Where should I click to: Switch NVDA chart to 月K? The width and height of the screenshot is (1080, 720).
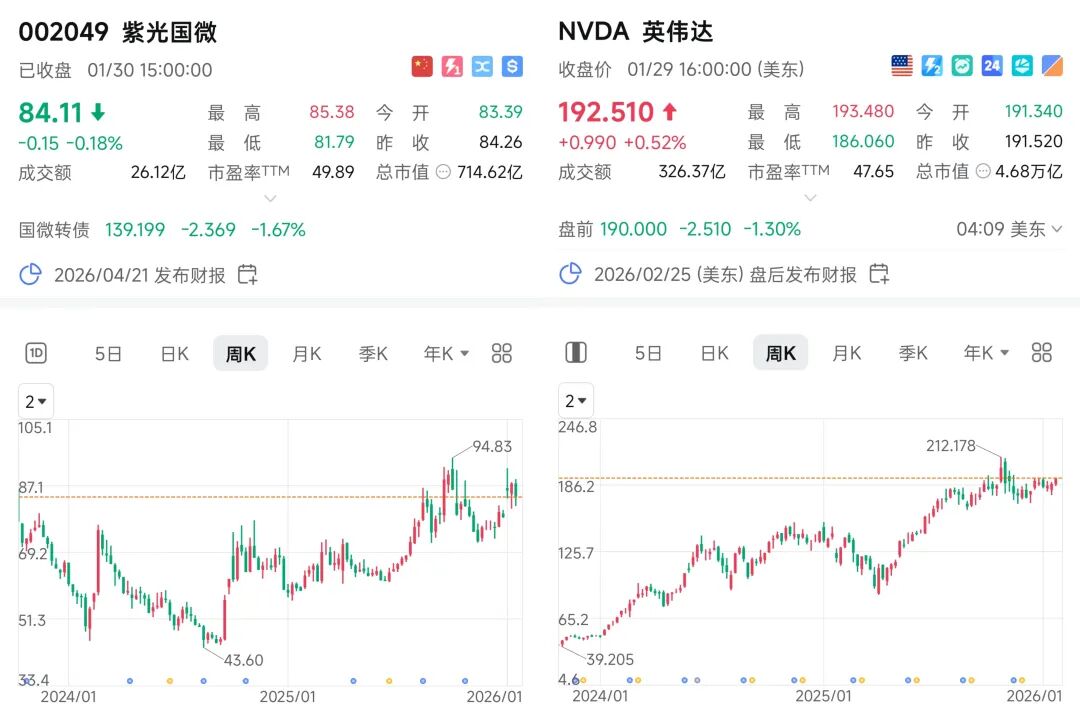click(847, 353)
